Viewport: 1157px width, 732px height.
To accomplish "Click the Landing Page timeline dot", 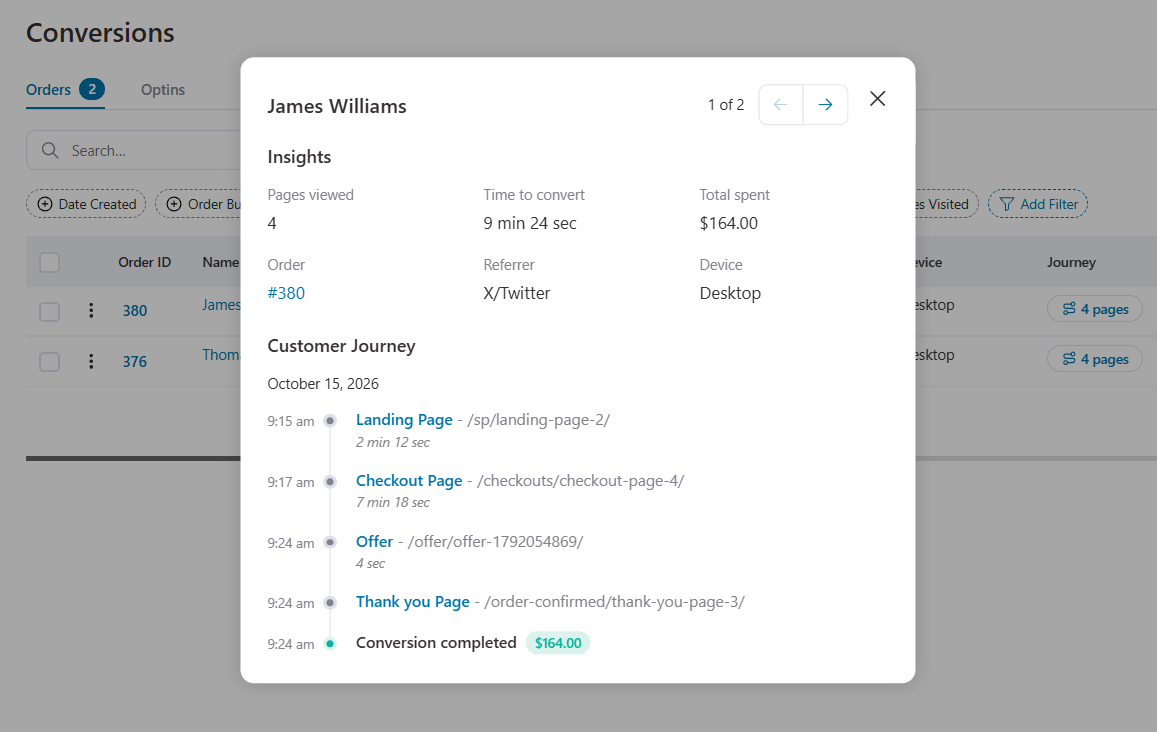I will coord(331,421).
